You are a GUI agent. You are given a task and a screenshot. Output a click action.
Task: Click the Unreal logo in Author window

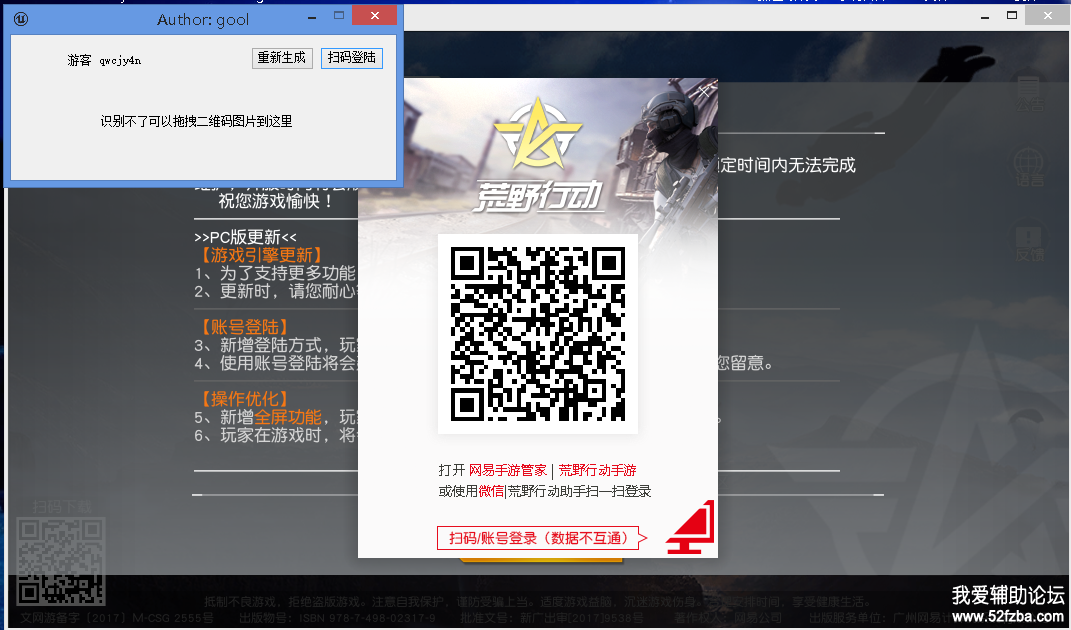pyautogui.click(x=21, y=19)
